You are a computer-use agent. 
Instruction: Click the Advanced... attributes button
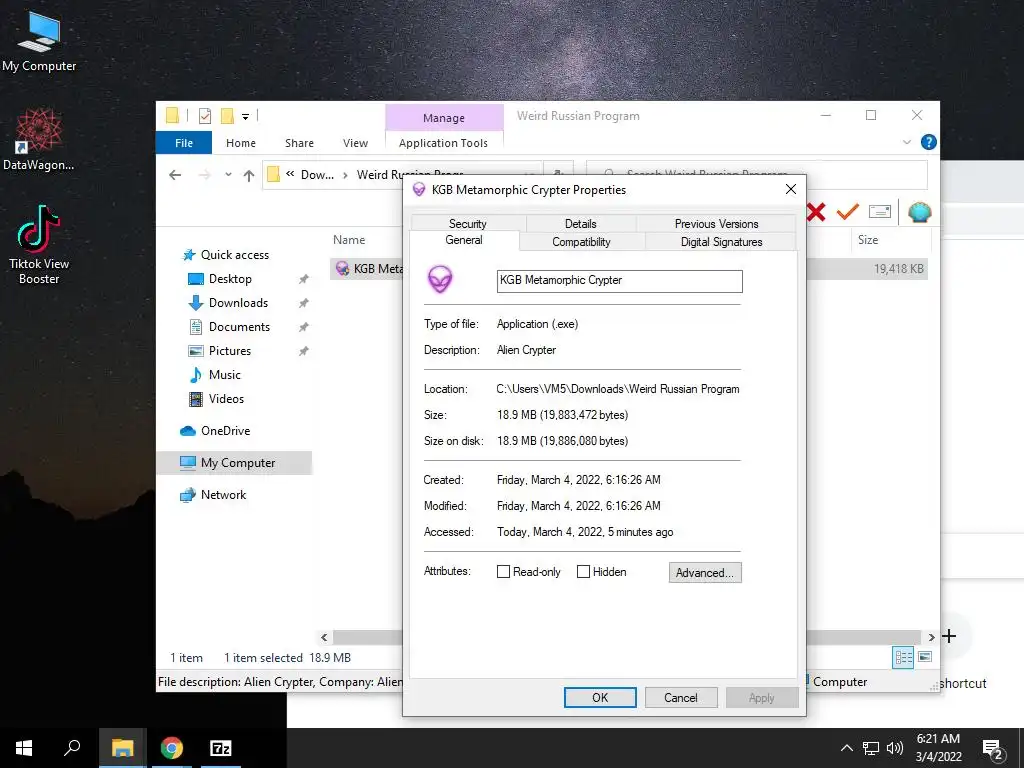(x=705, y=573)
